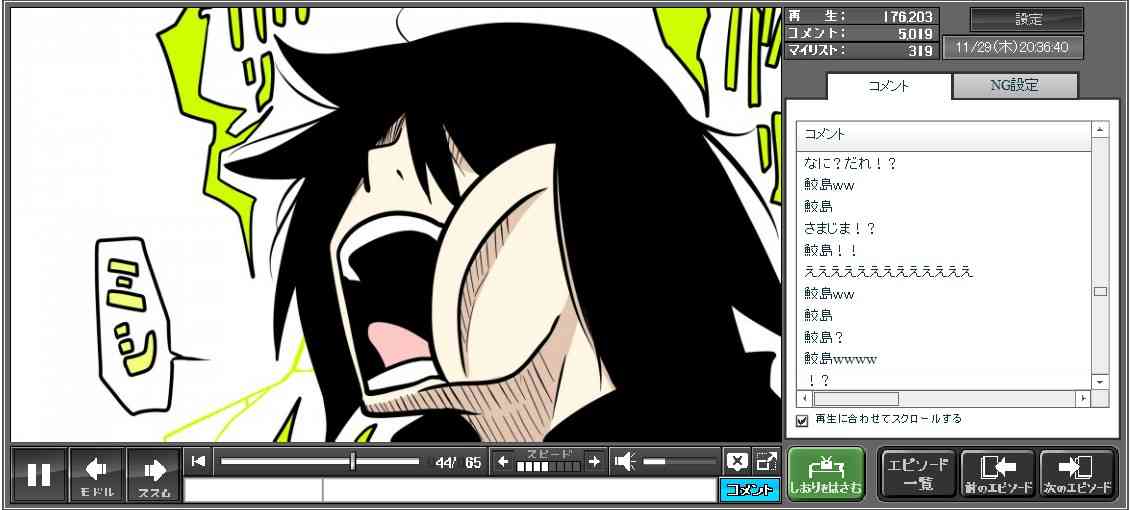Open the エピソード一覧 episode list
Screen dimensions: 1131x510
tap(918, 474)
